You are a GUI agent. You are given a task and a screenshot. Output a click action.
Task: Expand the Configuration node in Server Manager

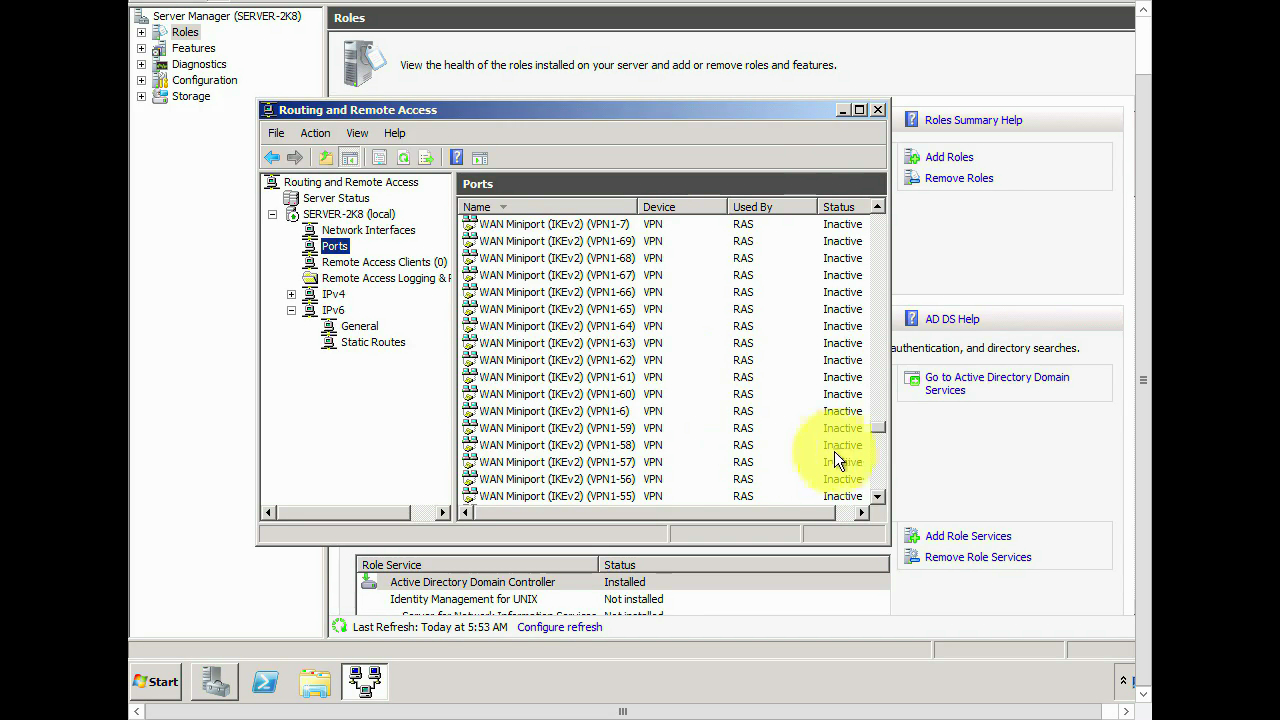(141, 80)
